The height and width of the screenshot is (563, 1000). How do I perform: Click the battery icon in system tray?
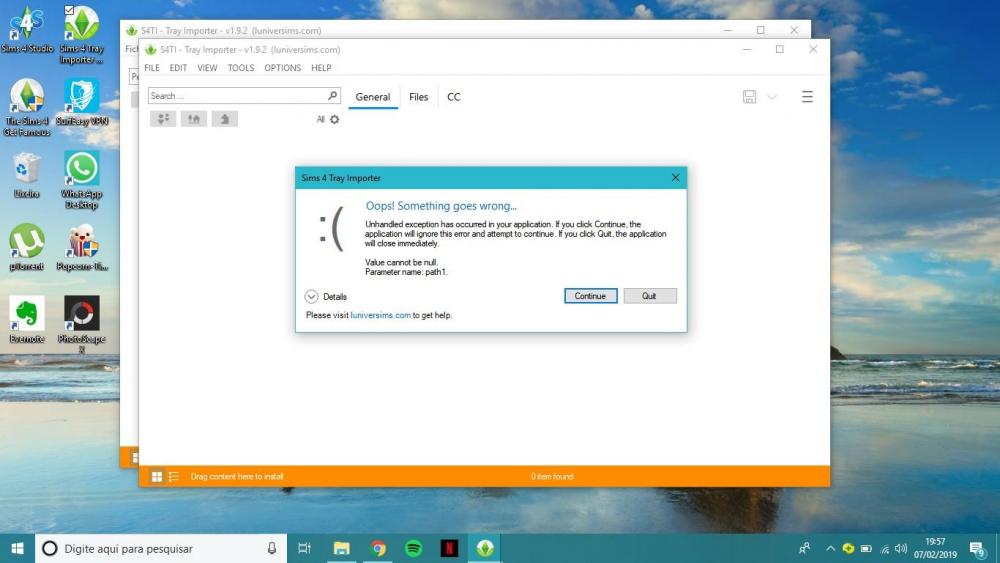pos(866,548)
